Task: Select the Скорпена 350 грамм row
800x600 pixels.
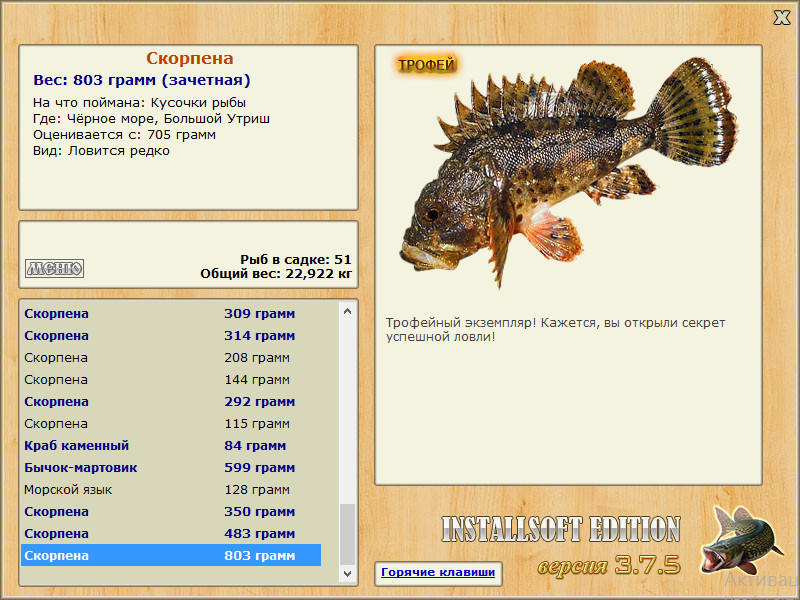Action: click(x=171, y=511)
